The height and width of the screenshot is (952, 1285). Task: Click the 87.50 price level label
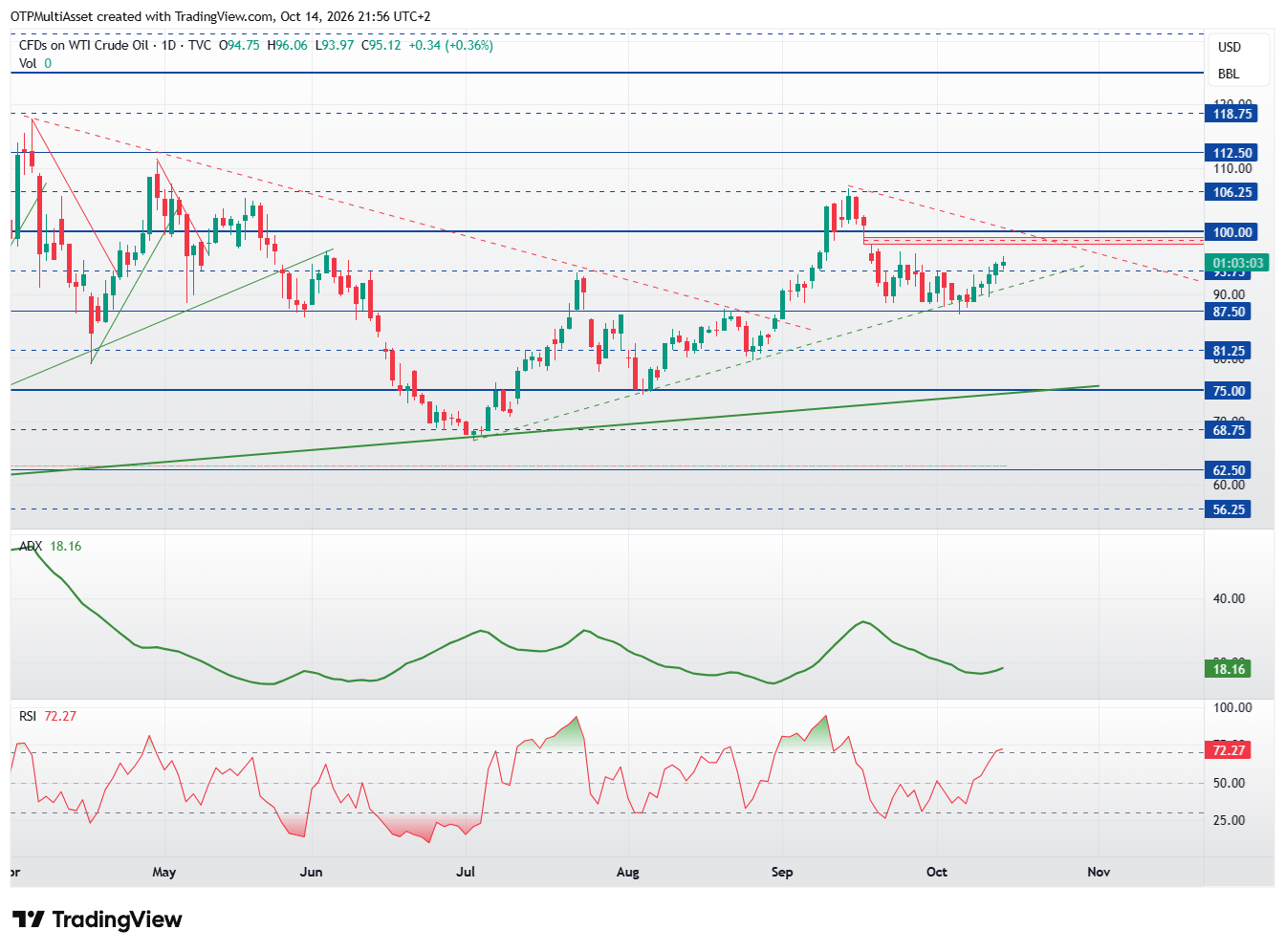click(x=1229, y=312)
